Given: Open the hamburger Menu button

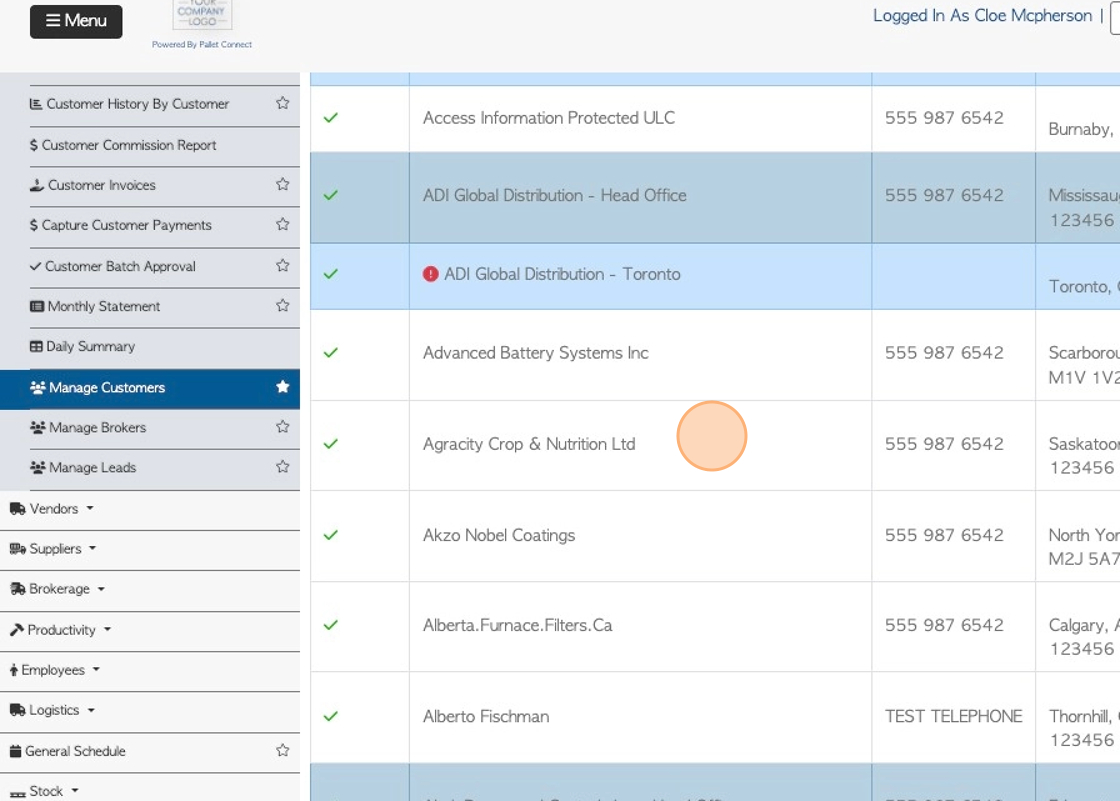Looking at the screenshot, I should coord(76,21).
